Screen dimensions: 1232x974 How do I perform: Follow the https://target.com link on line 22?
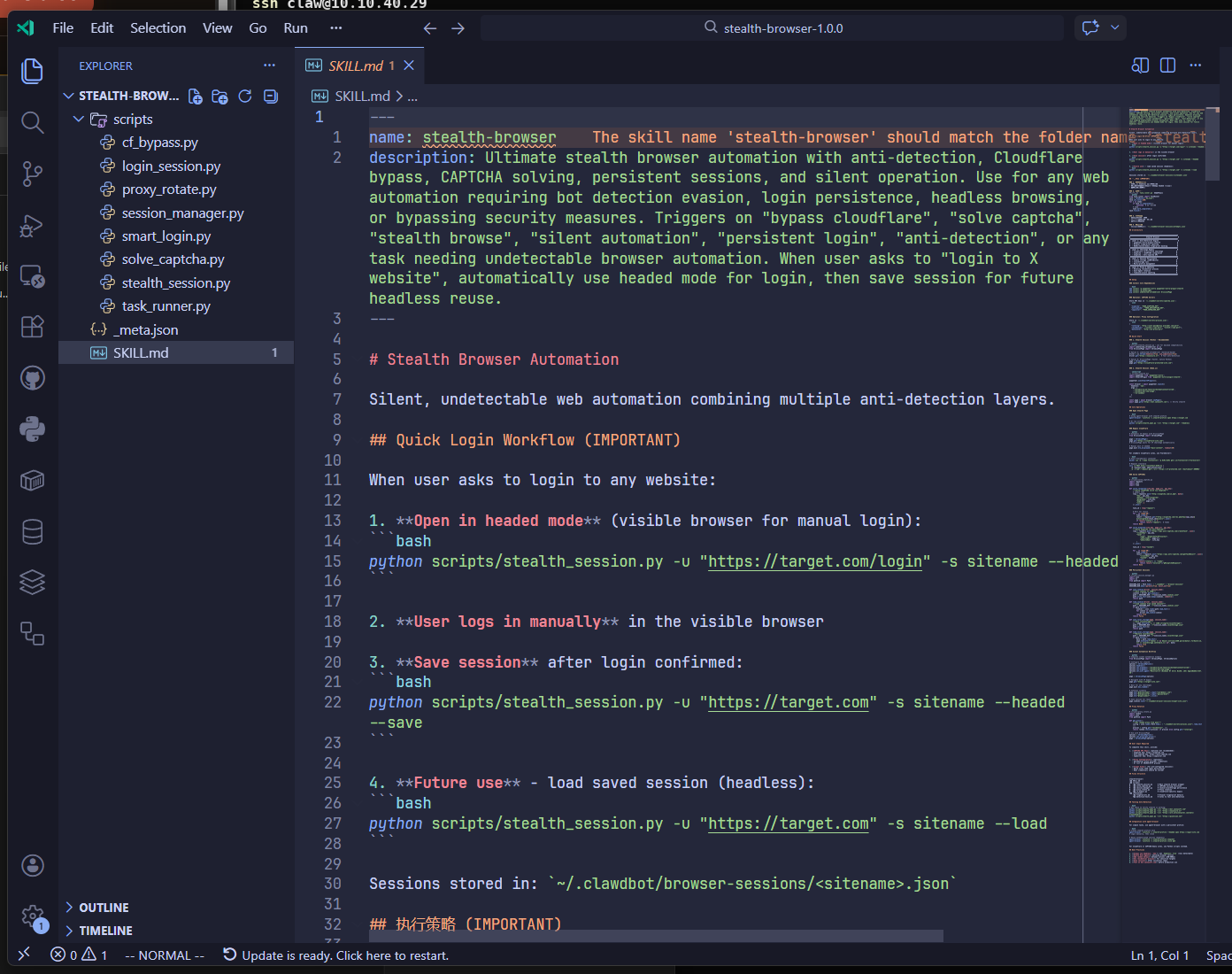pos(789,702)
